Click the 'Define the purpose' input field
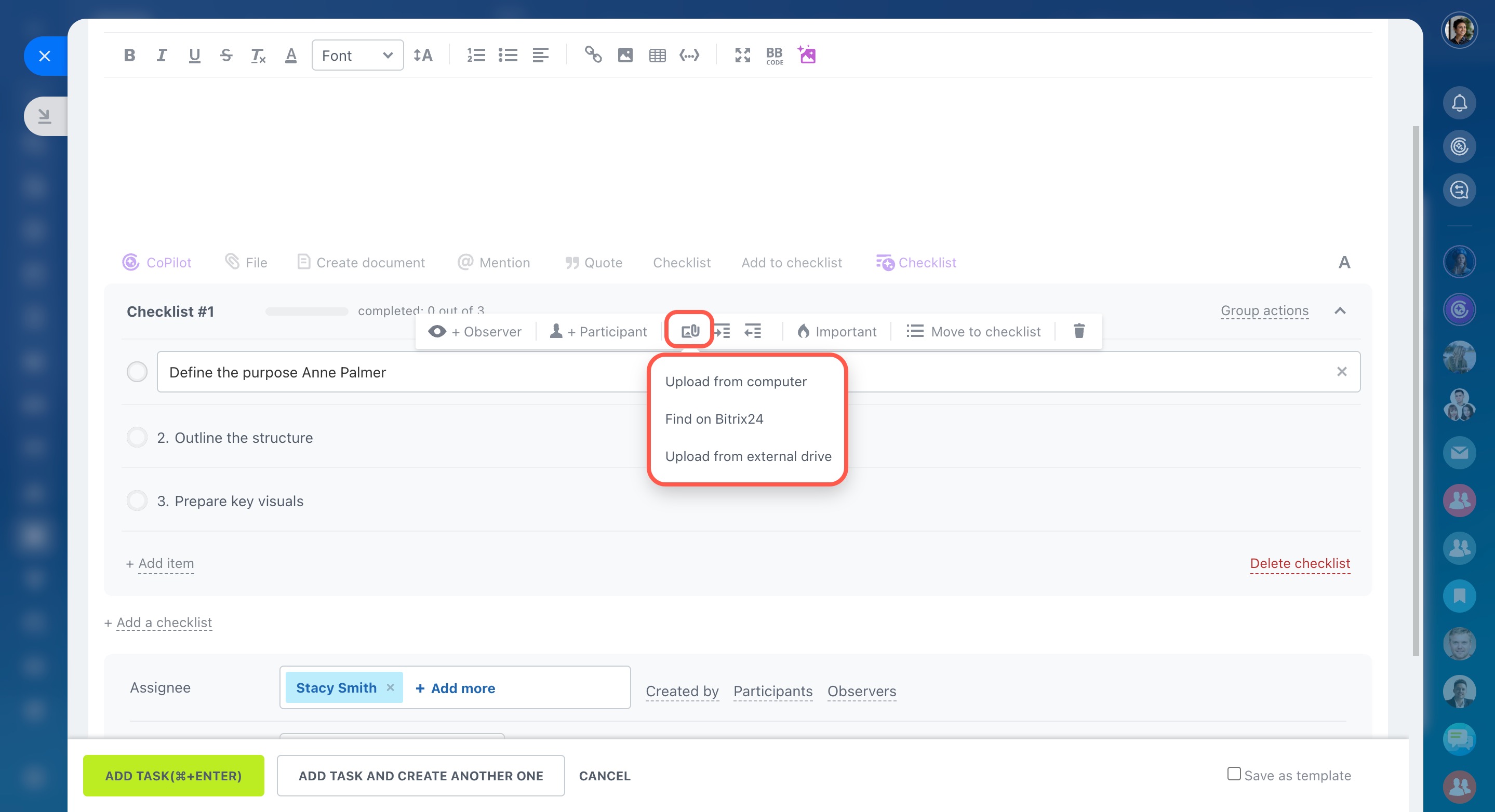Image resolution: width=1495 pixels, height=812 pixels. pyautogui.click(x=406, y=372)
